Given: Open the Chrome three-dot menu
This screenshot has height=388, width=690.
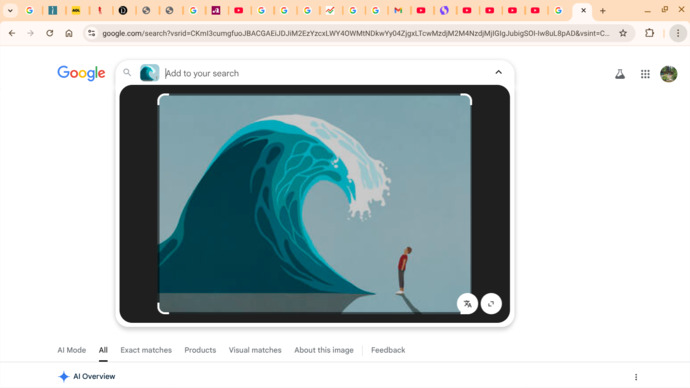Looking at the screenshot, I should coord(678,33).
